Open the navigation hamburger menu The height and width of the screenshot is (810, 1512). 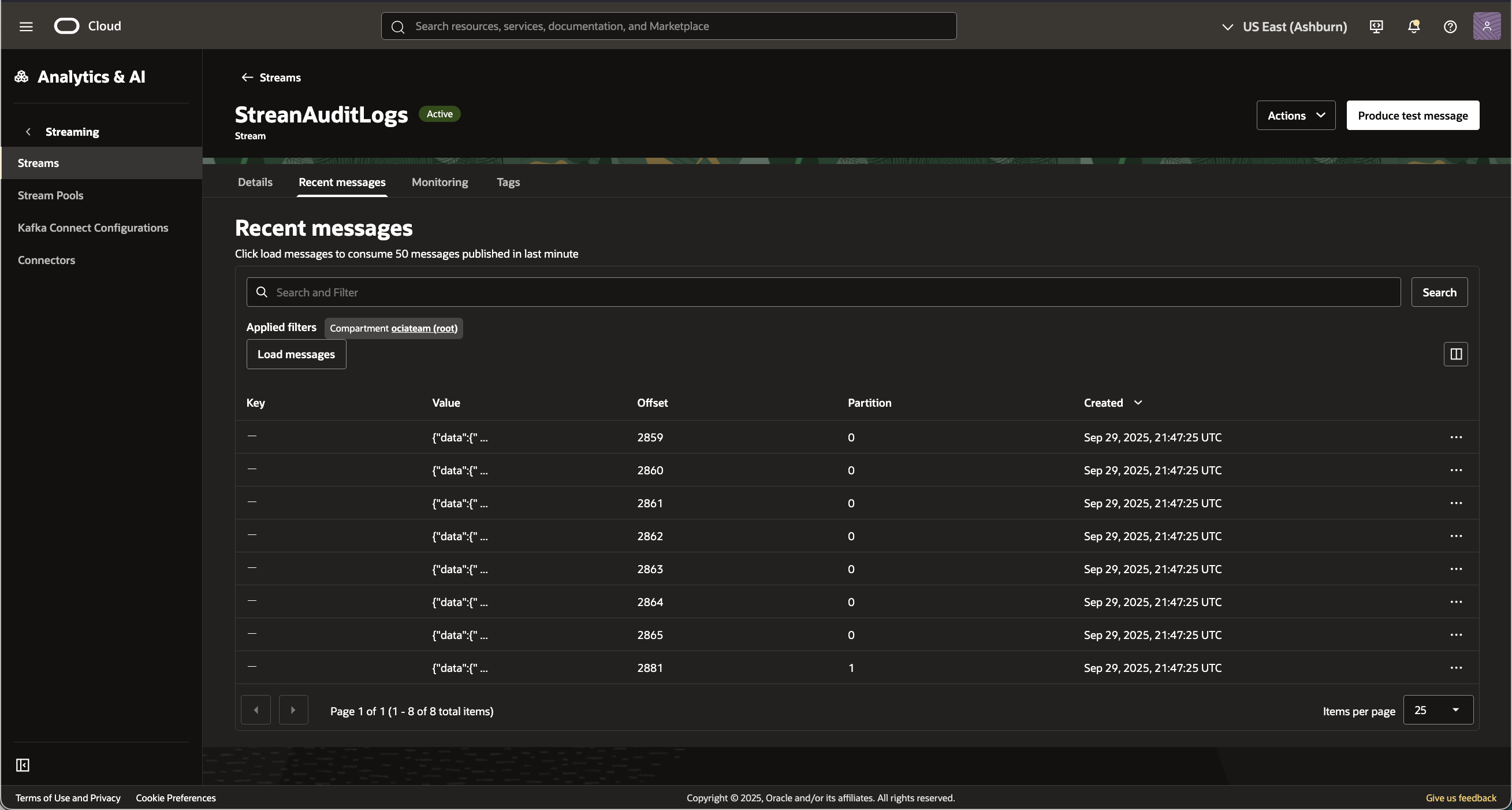click(x=26, y=26)
